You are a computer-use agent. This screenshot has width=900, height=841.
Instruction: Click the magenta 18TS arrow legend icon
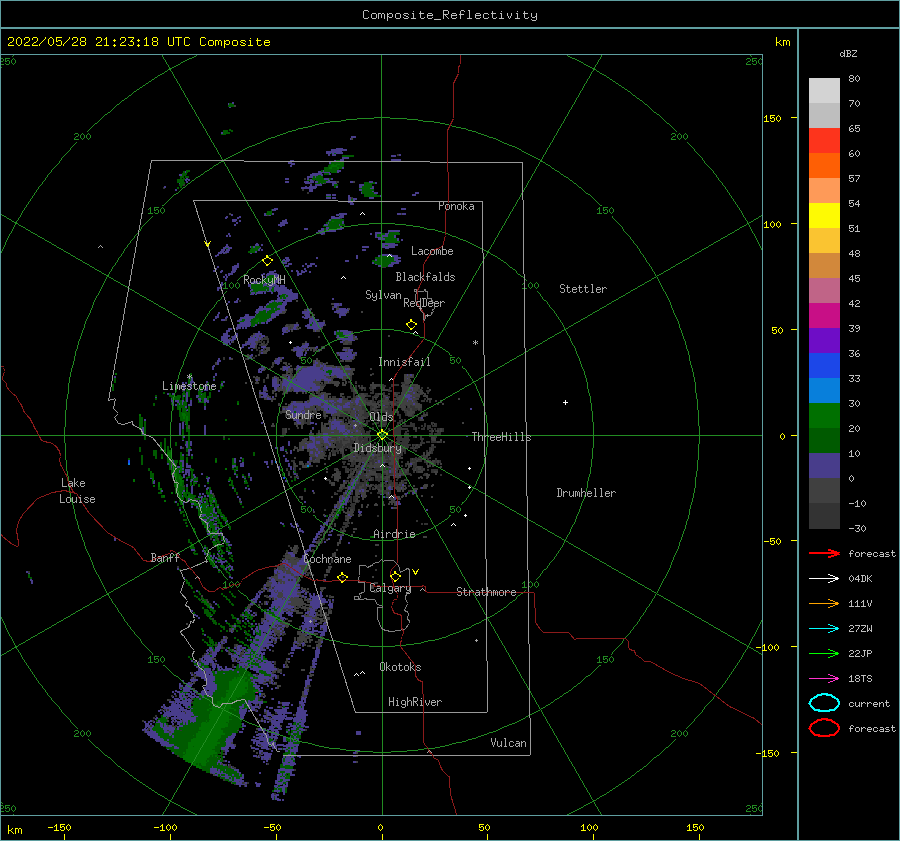824,679
